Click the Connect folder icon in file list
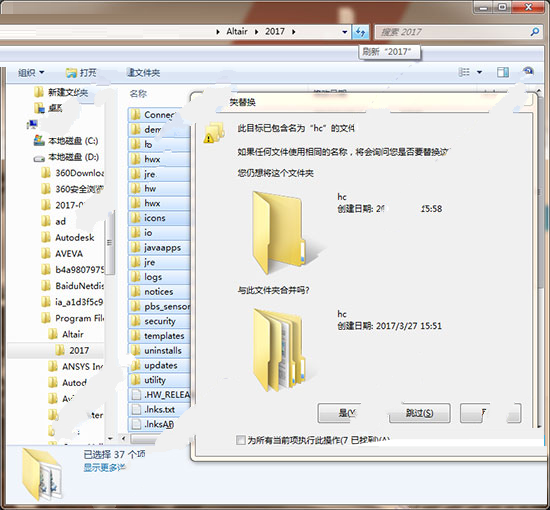550x510 pixels. pos(134,114)
